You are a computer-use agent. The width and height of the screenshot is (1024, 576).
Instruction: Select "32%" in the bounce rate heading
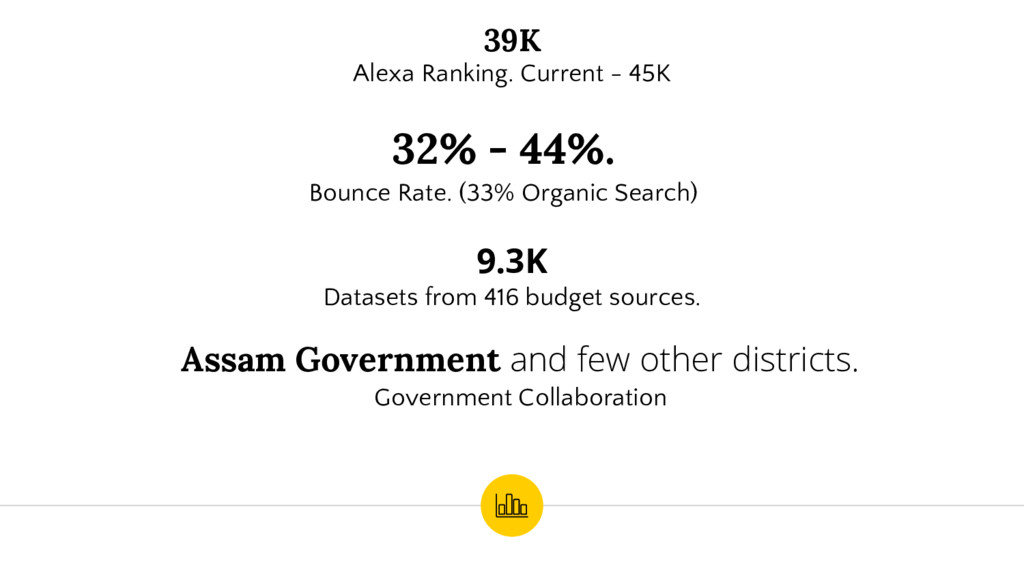434,150
